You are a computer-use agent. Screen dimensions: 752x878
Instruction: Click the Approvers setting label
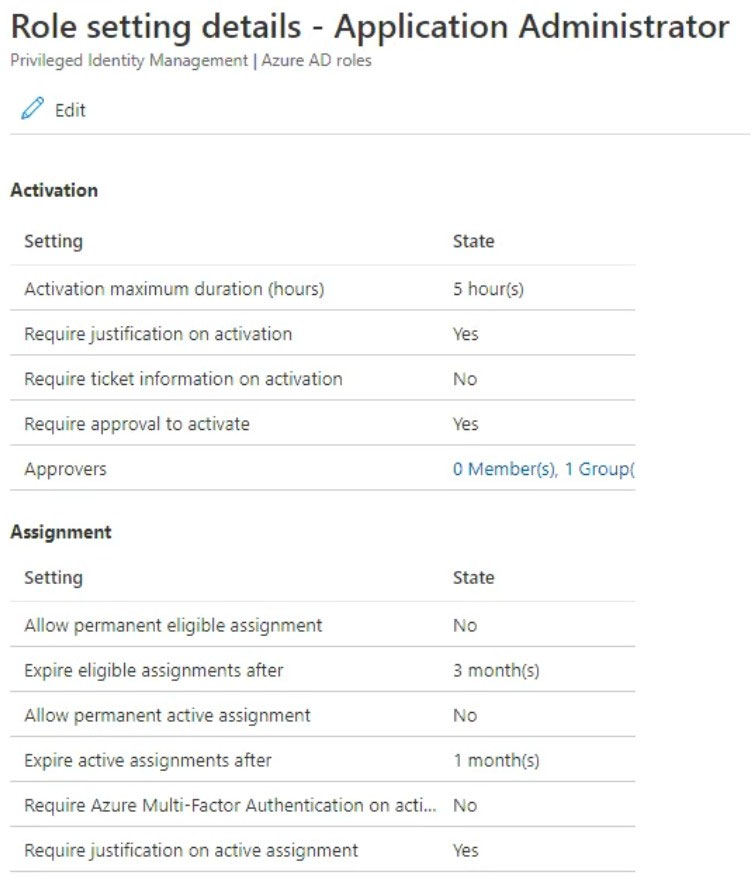(x=65, y=469)
